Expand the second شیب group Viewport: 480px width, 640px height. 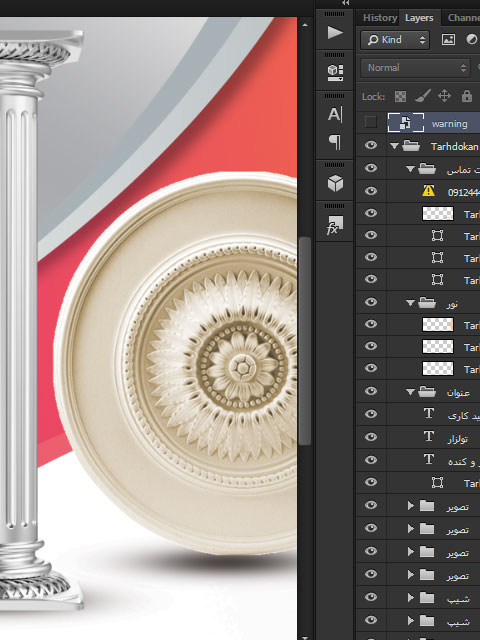pyautogui.click(x=410, y=620)
